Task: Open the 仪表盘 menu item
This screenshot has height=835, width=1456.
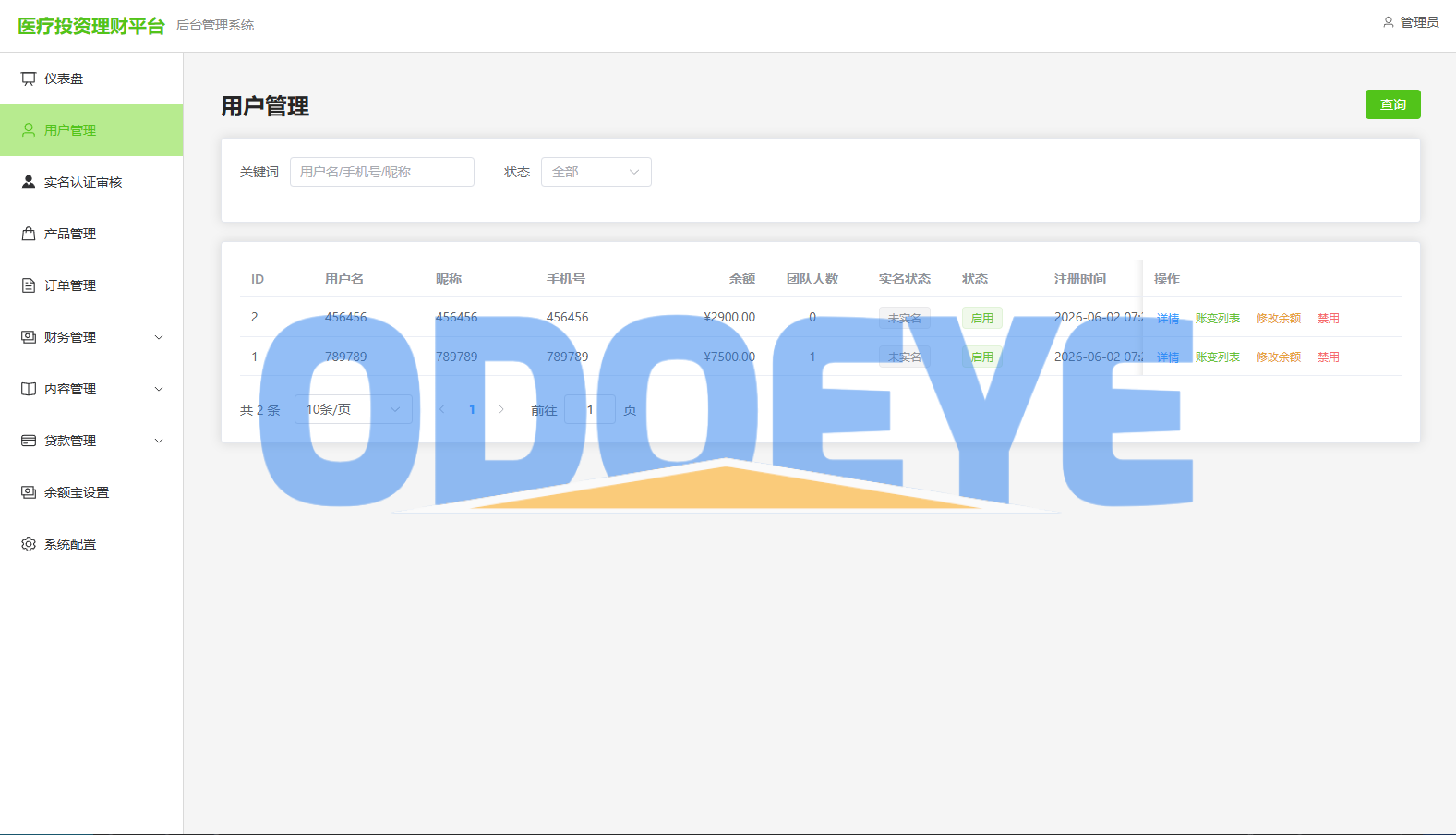Action: coord(91,79)
